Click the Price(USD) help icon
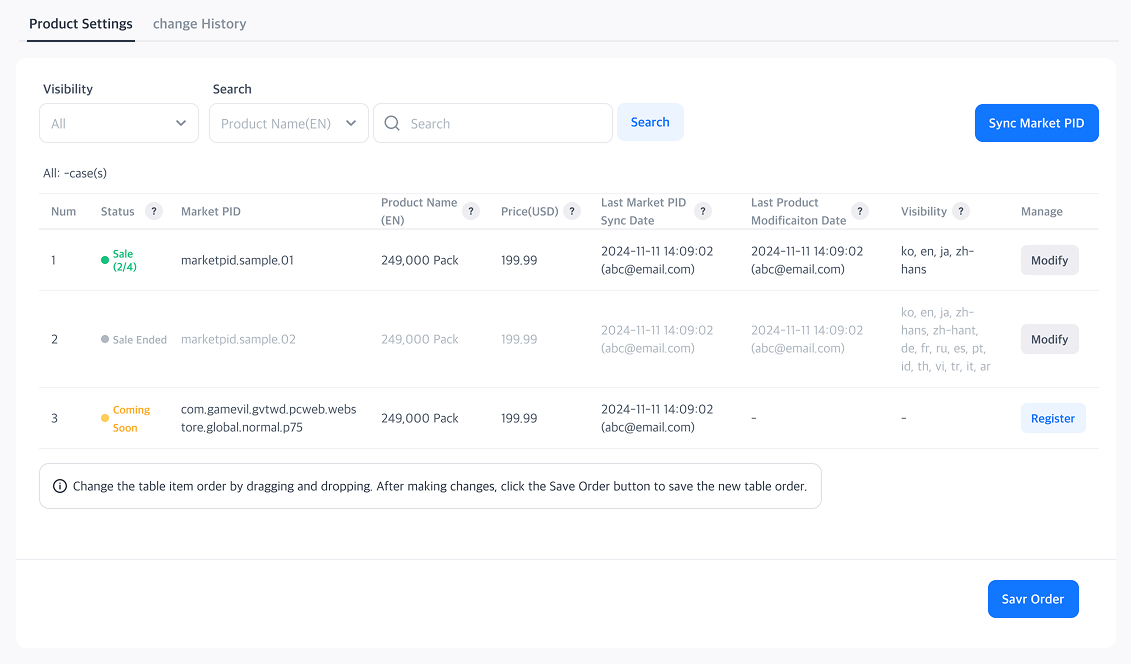Image resolution: width=1131 pixels, height=664 pixels. 572,211
